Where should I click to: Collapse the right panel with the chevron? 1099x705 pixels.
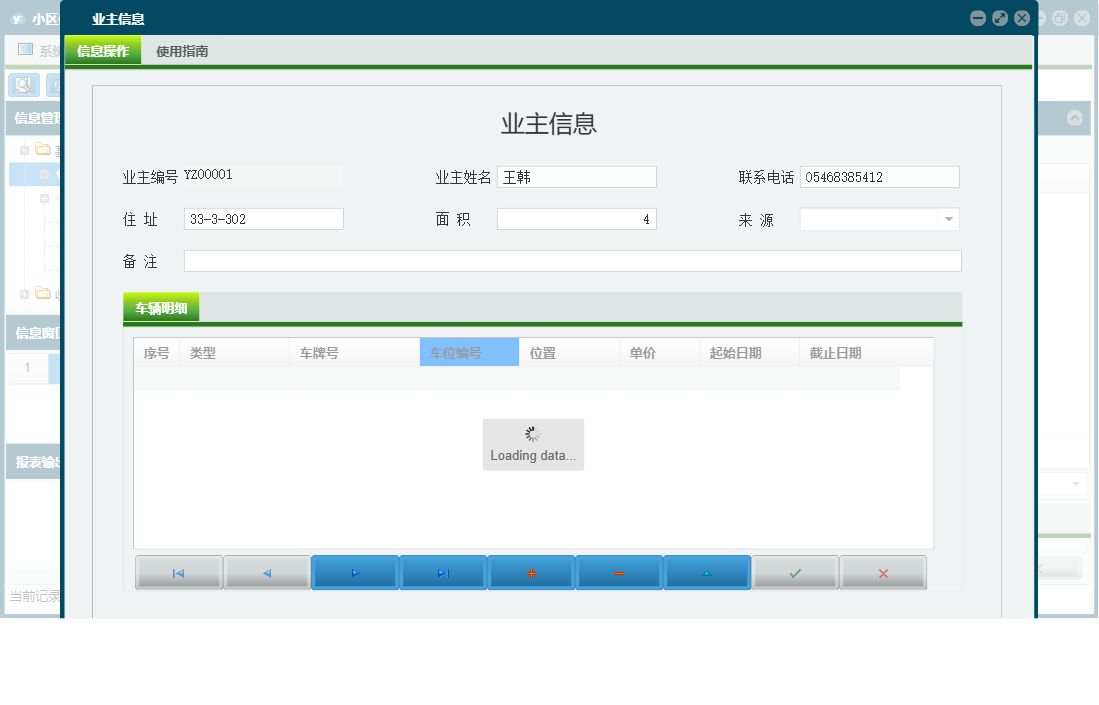point(1076,117)
